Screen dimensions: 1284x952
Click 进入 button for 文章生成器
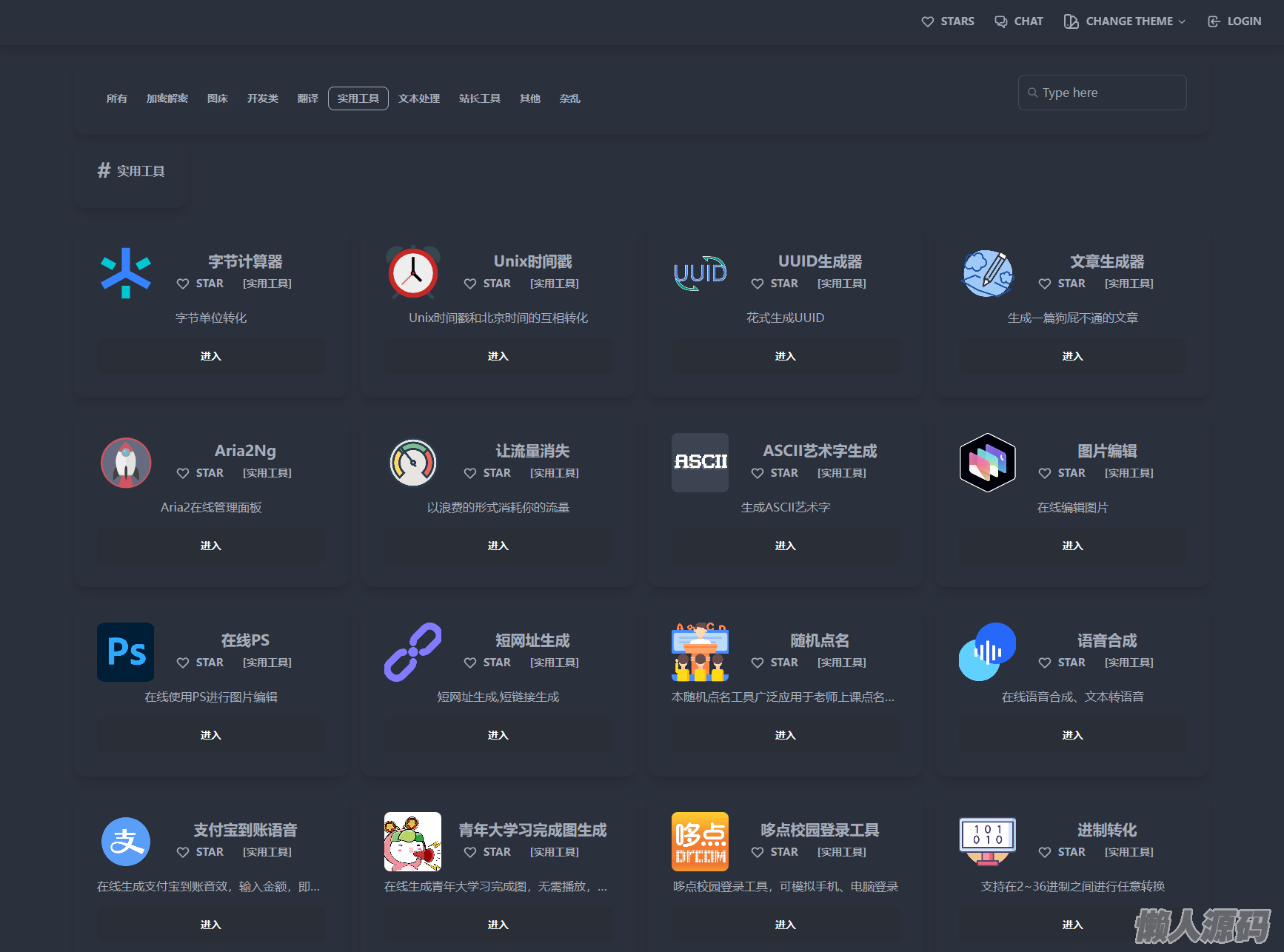pyautogui.click(x=1073, y=356)
